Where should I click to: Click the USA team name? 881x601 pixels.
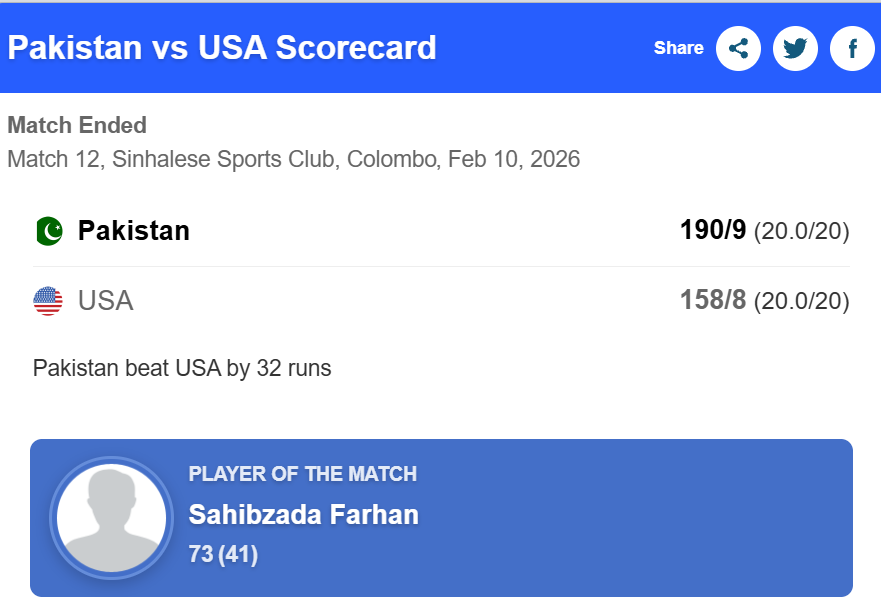pos(105,301)
